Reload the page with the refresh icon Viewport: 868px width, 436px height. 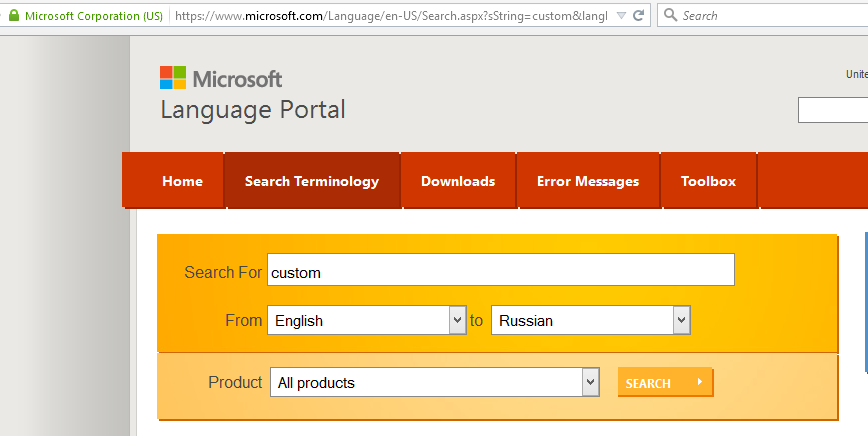[638, 15]
